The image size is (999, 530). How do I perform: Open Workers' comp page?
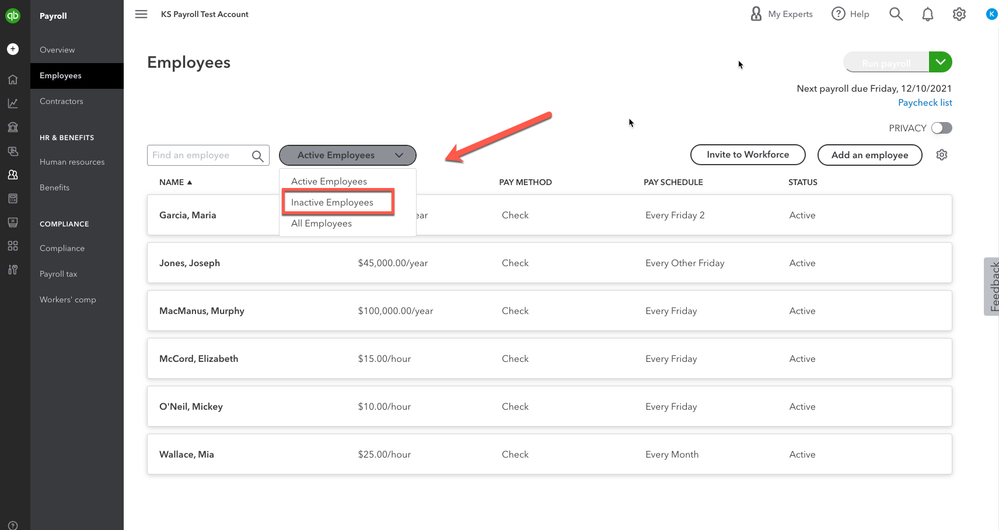(x=68, y=299)
